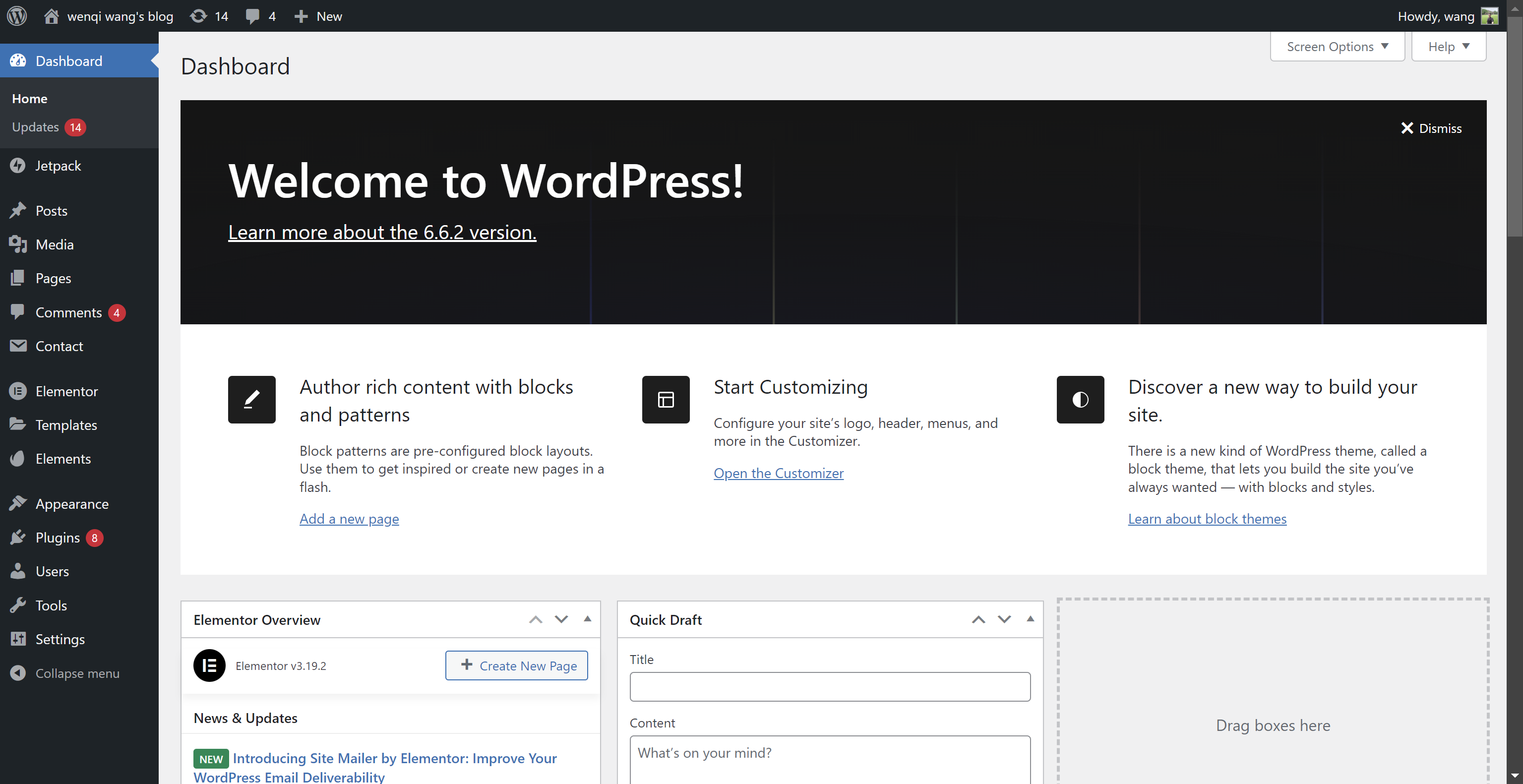1523x784 pixels.
Task: Click the page vertical scrollbar thumb
Action: point(1514,127)
